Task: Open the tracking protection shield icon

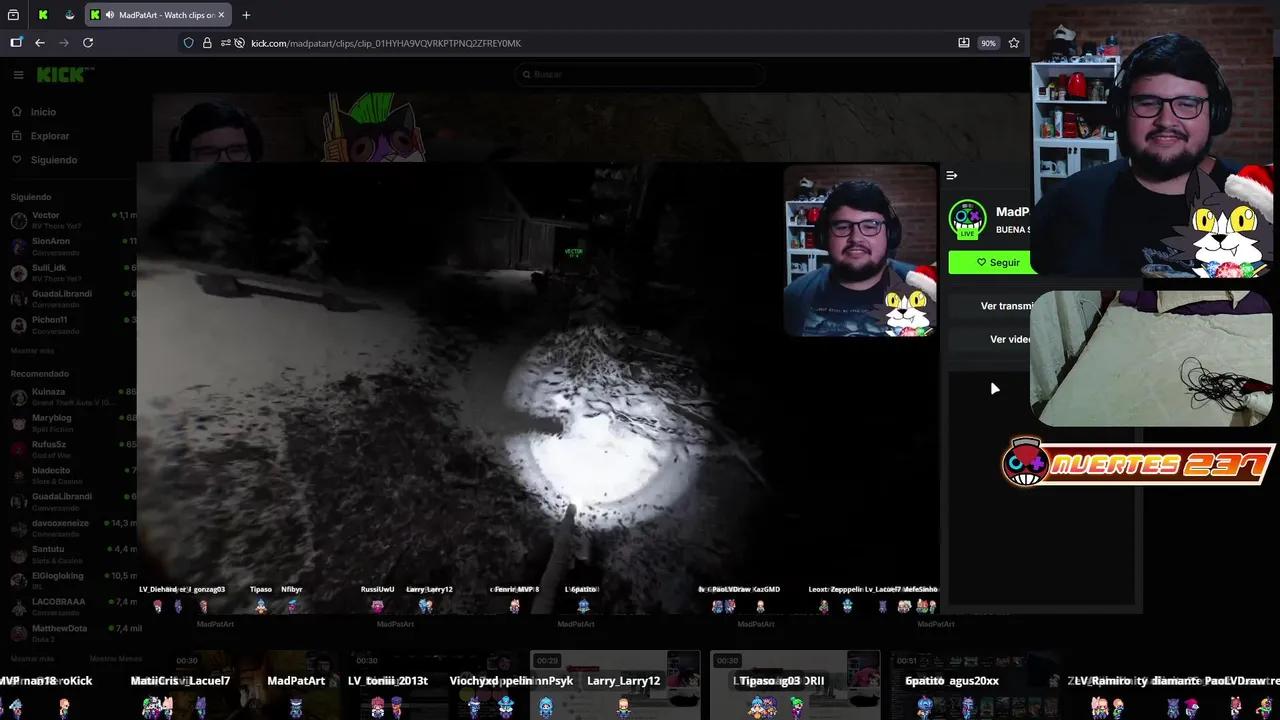Action: [x=188, y=43]
